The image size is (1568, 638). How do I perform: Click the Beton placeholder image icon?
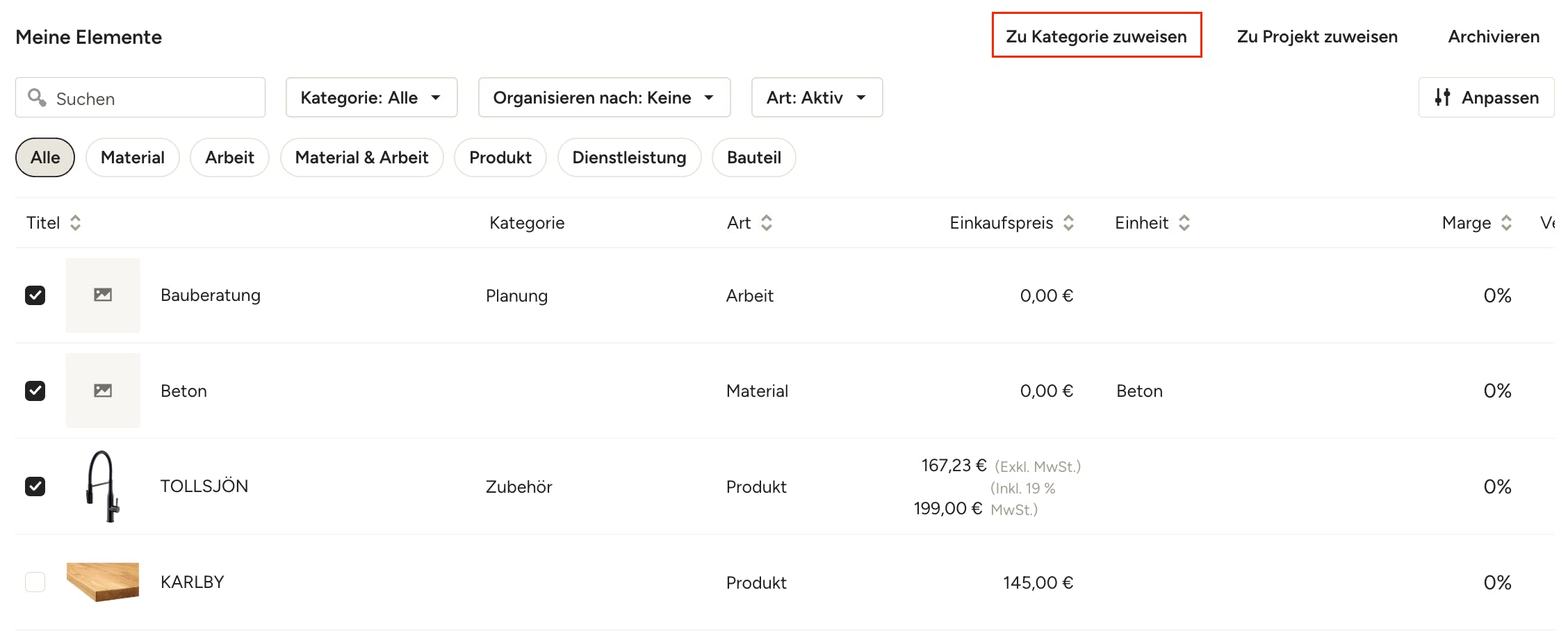(103, 391)
